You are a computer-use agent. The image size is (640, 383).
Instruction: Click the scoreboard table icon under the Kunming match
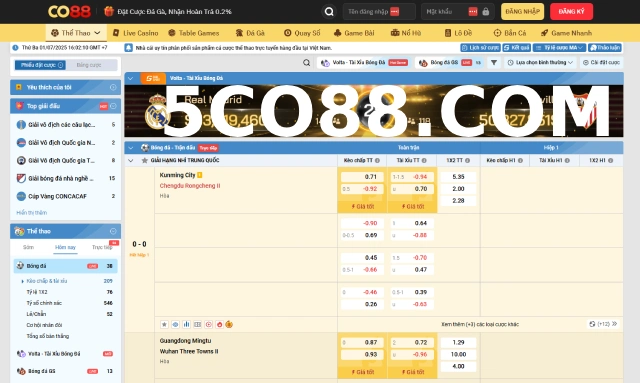198,324
